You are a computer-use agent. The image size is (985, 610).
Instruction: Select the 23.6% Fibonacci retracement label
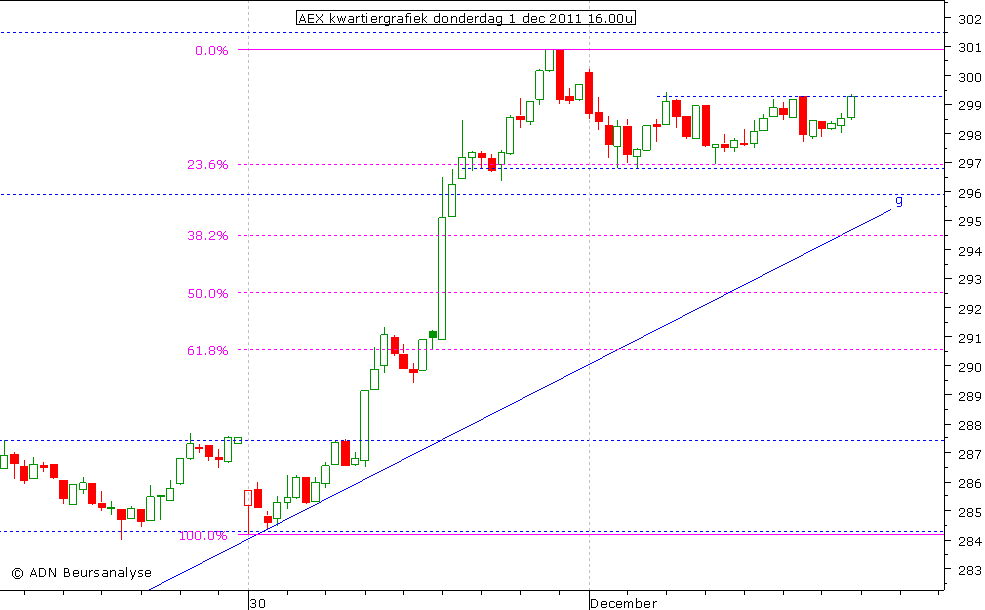tap(209, 163)
